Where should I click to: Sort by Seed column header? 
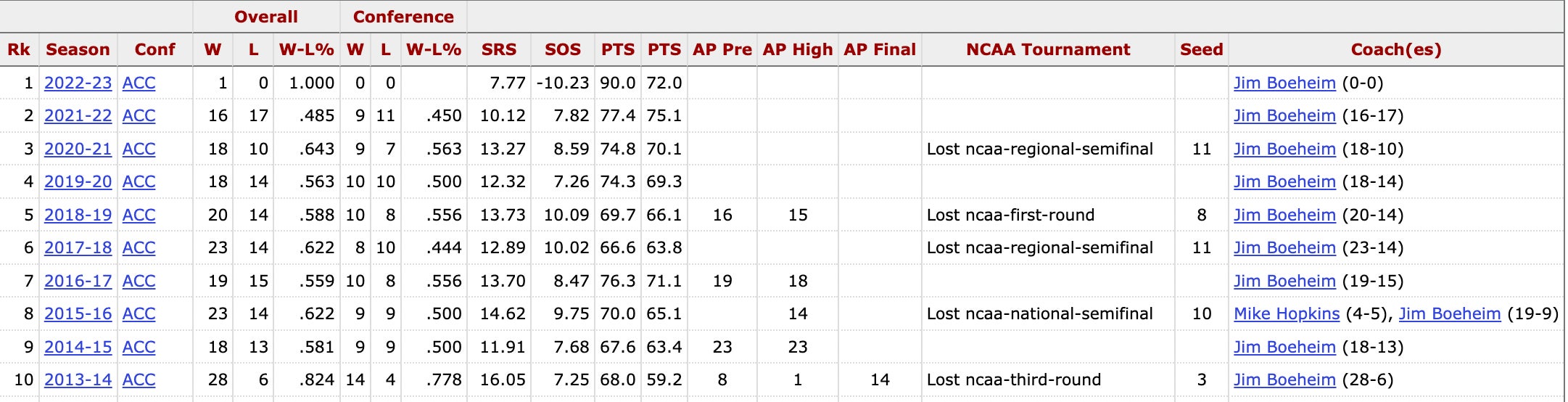1201,49
